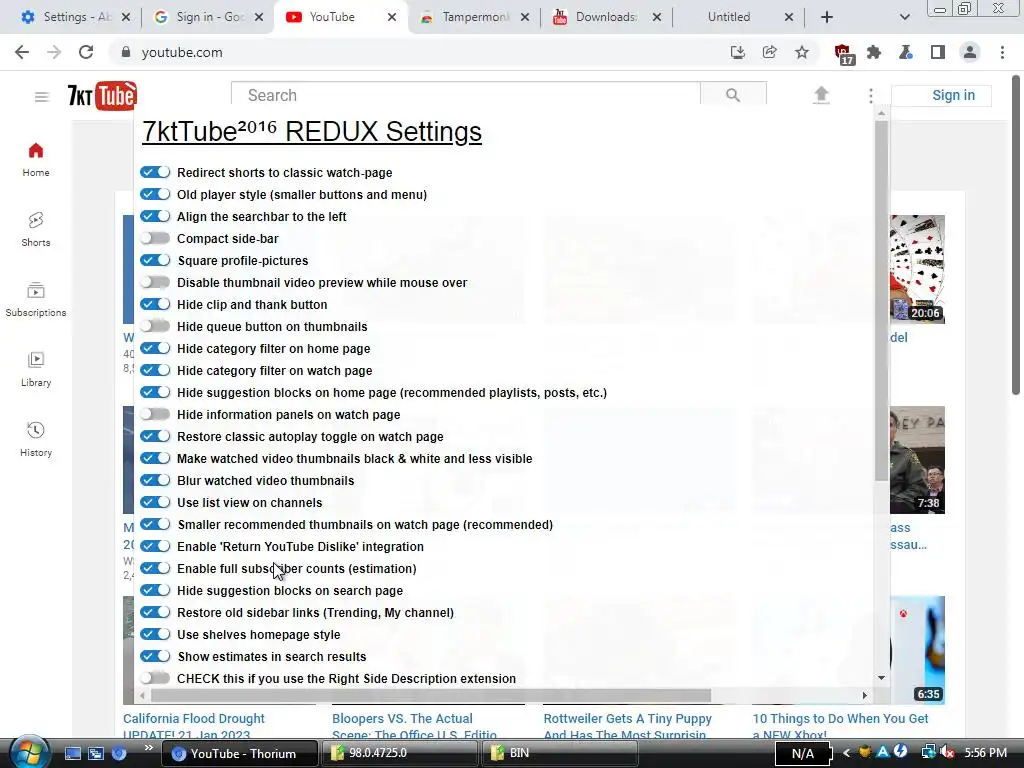Open browser three-dot menu

[1002, 52]
